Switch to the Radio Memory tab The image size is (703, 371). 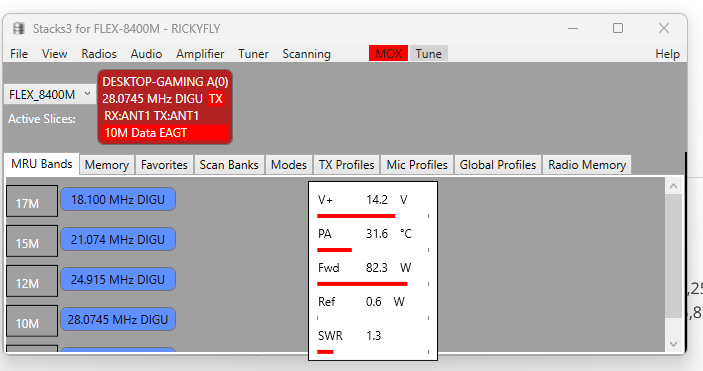click(587, 165)
